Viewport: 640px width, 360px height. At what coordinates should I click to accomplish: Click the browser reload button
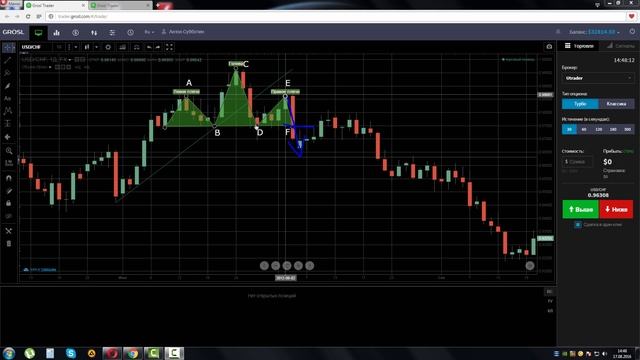28,16
